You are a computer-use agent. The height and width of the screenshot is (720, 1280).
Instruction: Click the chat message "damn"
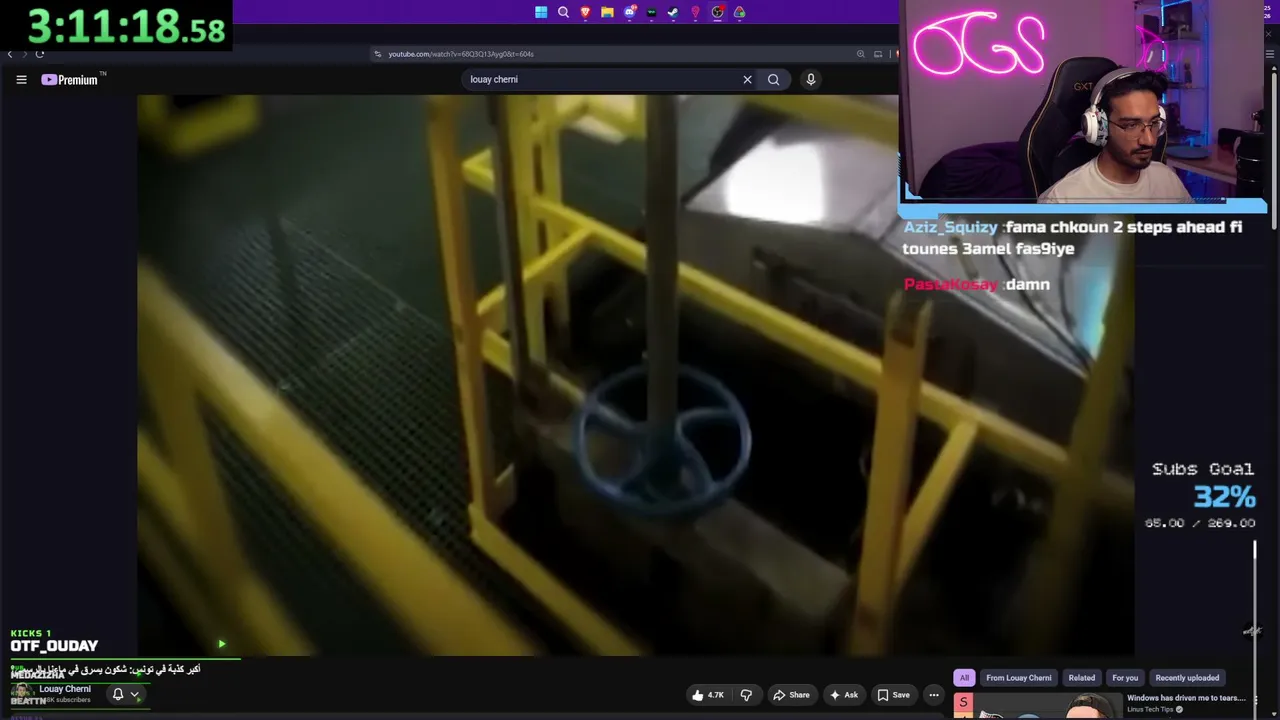1028,285
